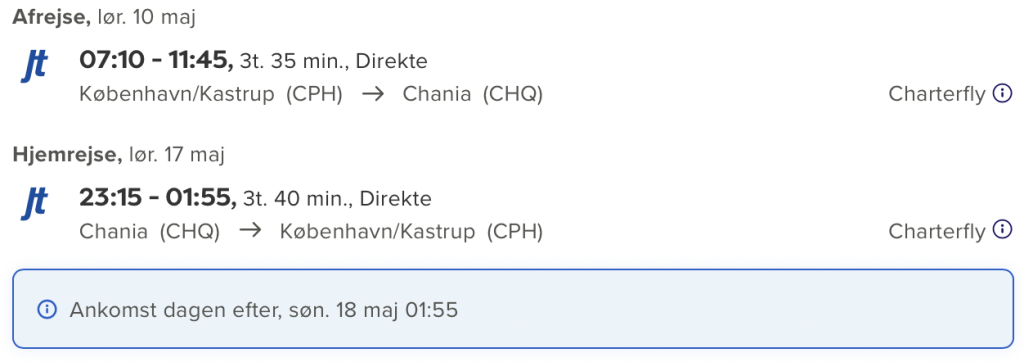Click the 3t. 40 min., Direkte duration text

pos(337,199)
